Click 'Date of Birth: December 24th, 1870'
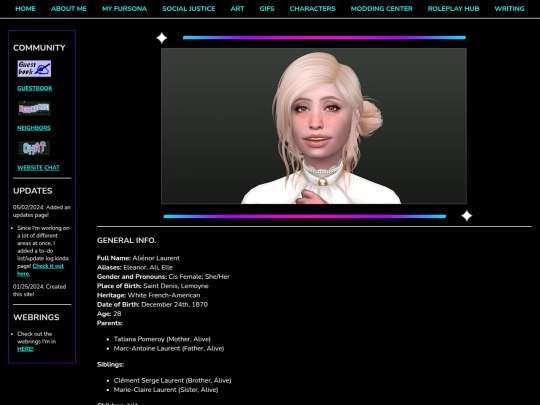The image size is (540, 405). click(152, 304)
